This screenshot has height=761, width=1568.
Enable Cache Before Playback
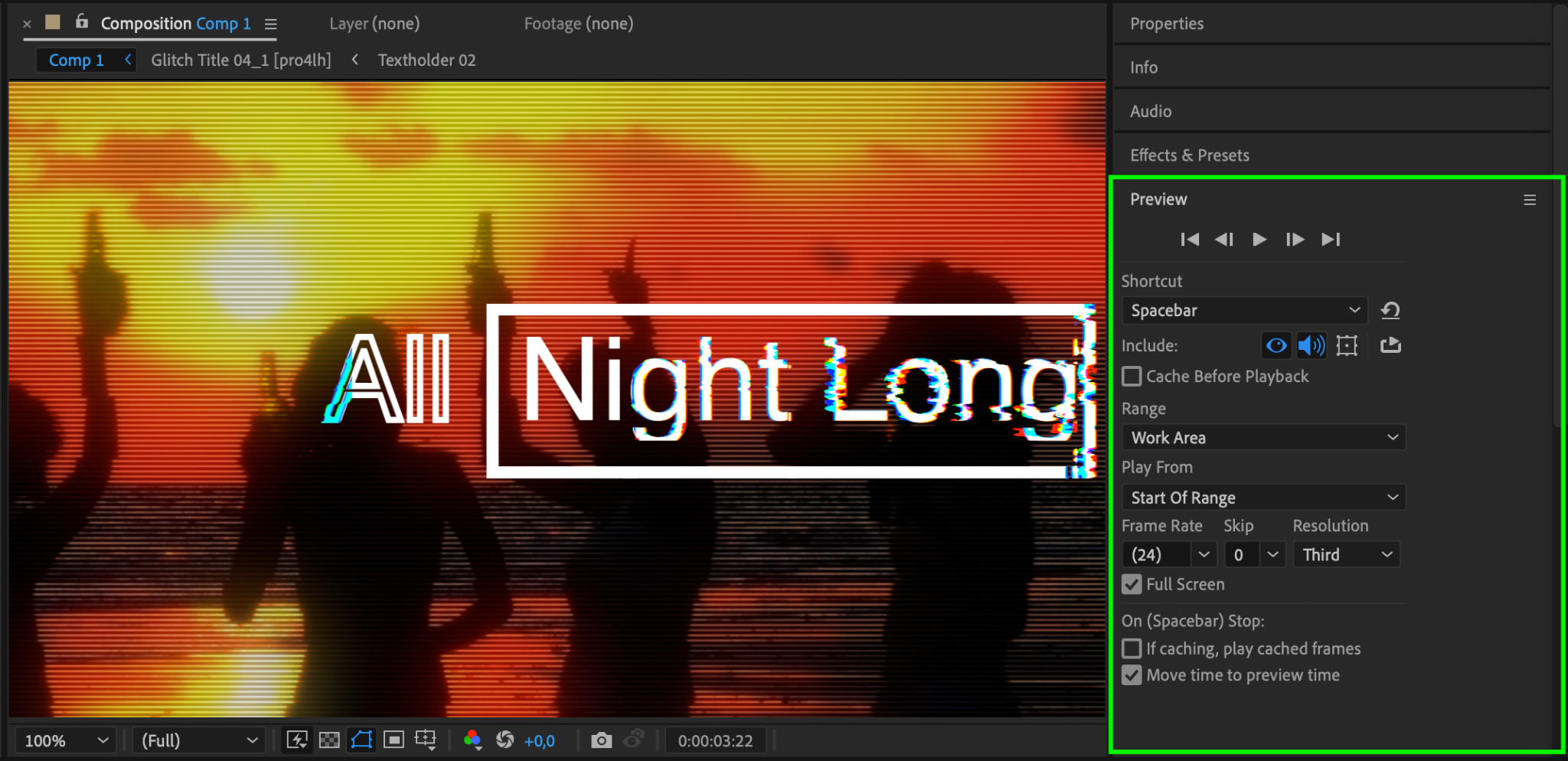click(1132, 377)
